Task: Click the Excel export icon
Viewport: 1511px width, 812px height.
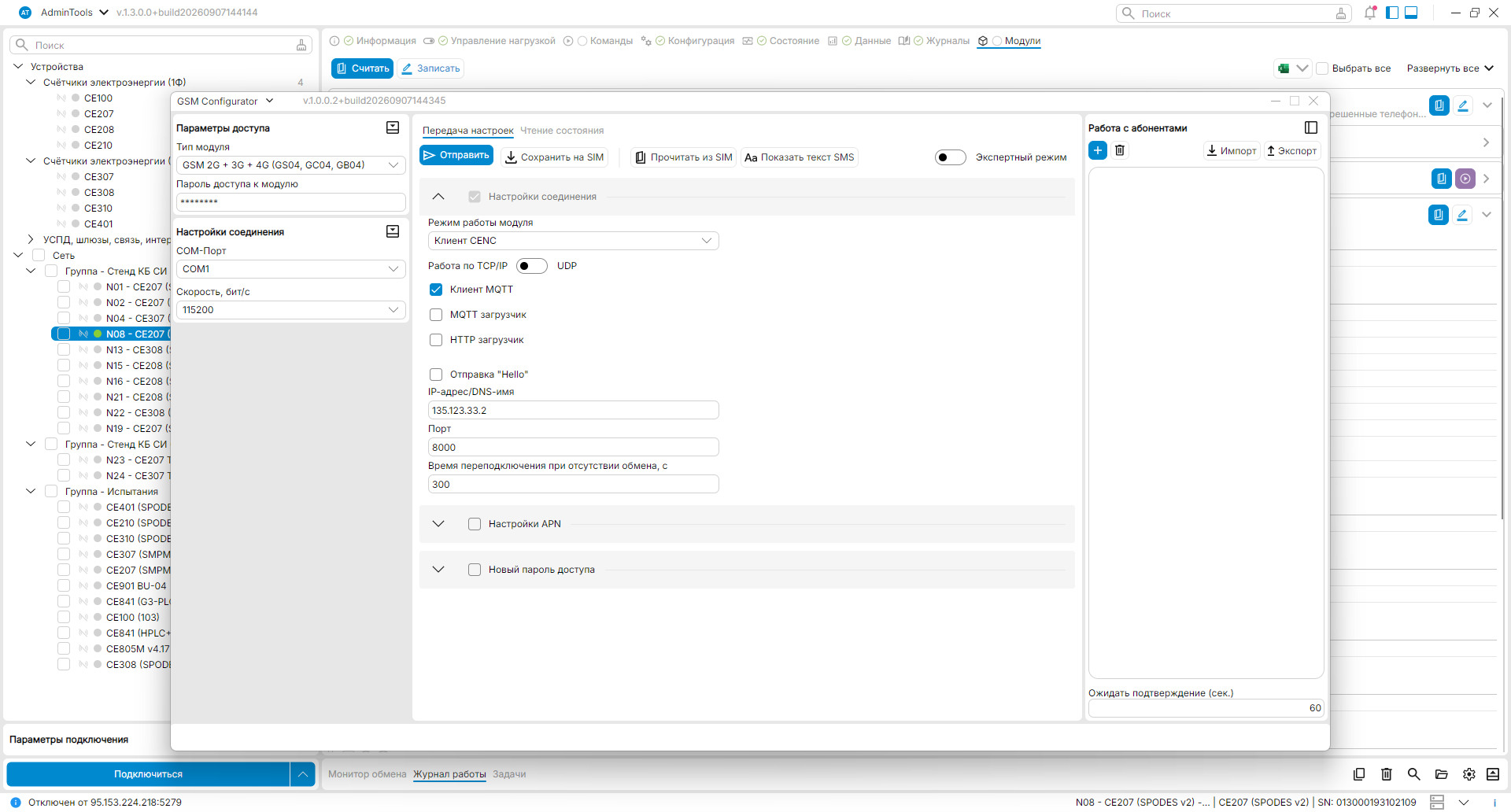Action: pyautogui.click(x=1284, y=68)
